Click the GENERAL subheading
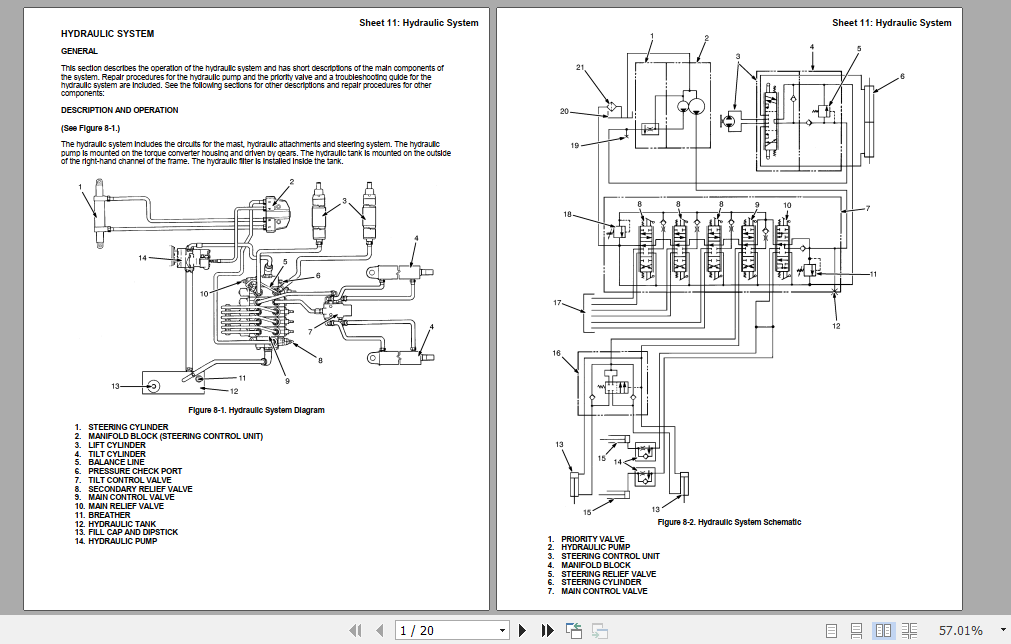 pyautogui.click(x=79, y=51)
